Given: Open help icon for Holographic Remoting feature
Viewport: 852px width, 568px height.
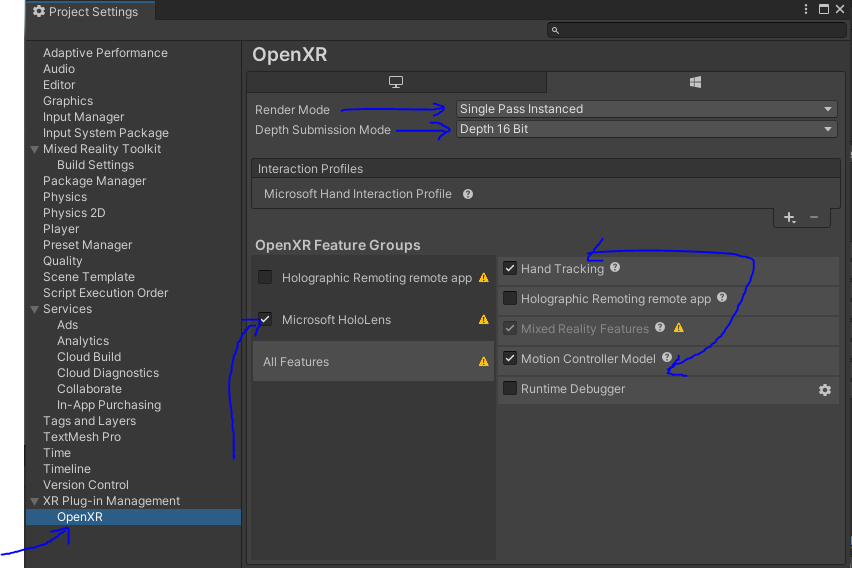Looking at the screenshot, I should [x=722, y=297].
